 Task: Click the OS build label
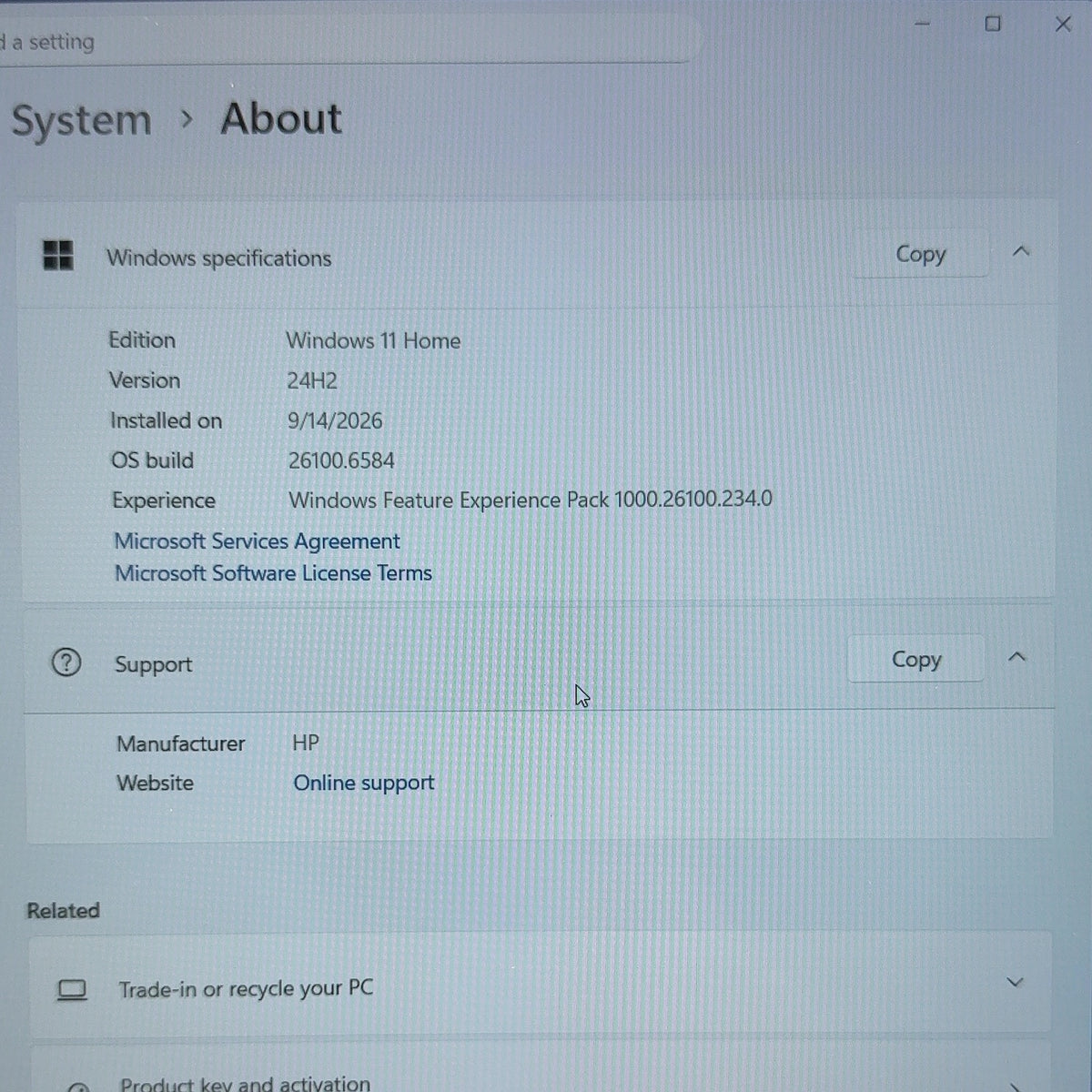tap(152, 460)
